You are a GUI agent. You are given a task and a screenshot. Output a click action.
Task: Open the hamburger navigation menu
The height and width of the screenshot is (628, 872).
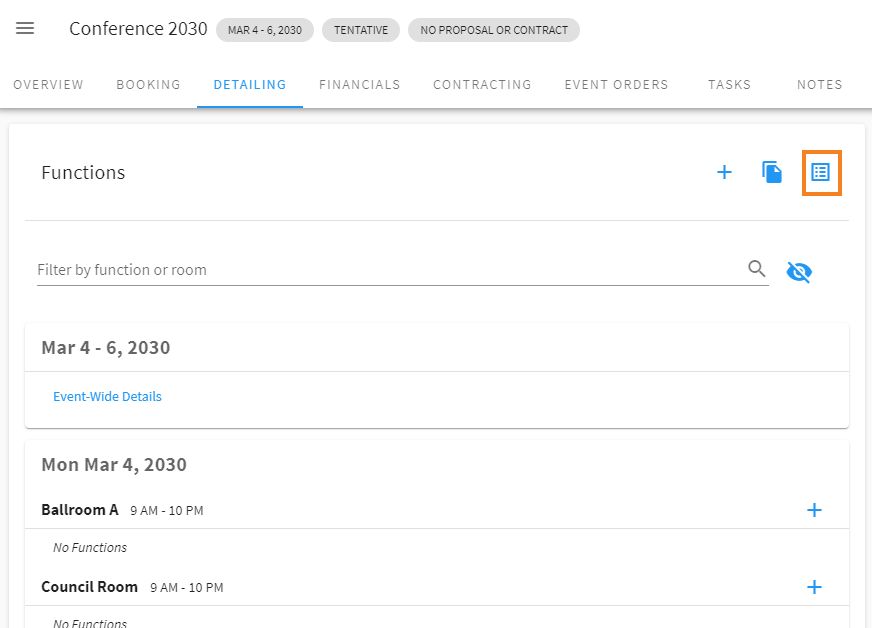(x=25, y=28)
